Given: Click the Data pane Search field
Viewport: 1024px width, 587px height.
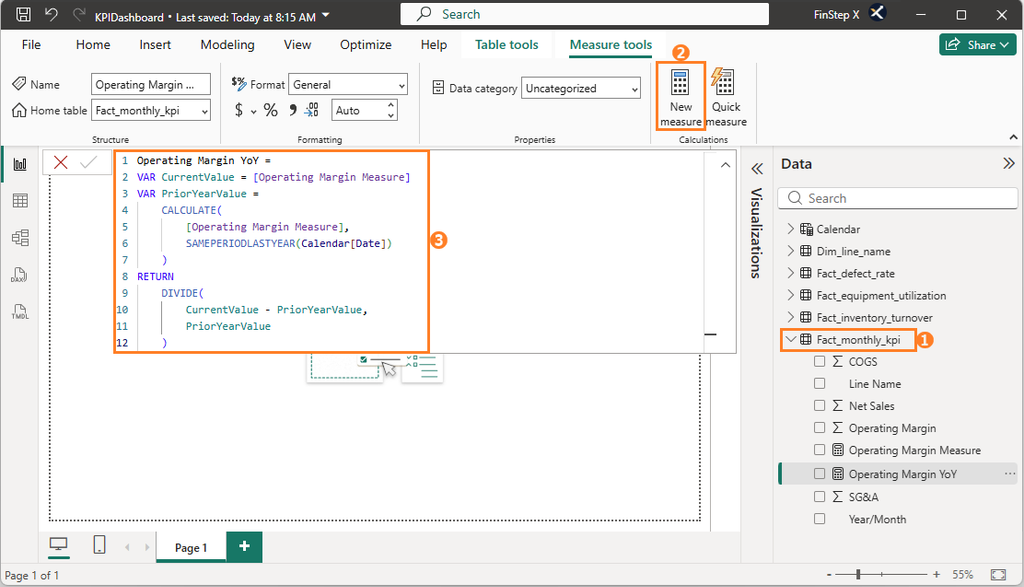Looking at the screenshot, I should click(x=897, y=198).
